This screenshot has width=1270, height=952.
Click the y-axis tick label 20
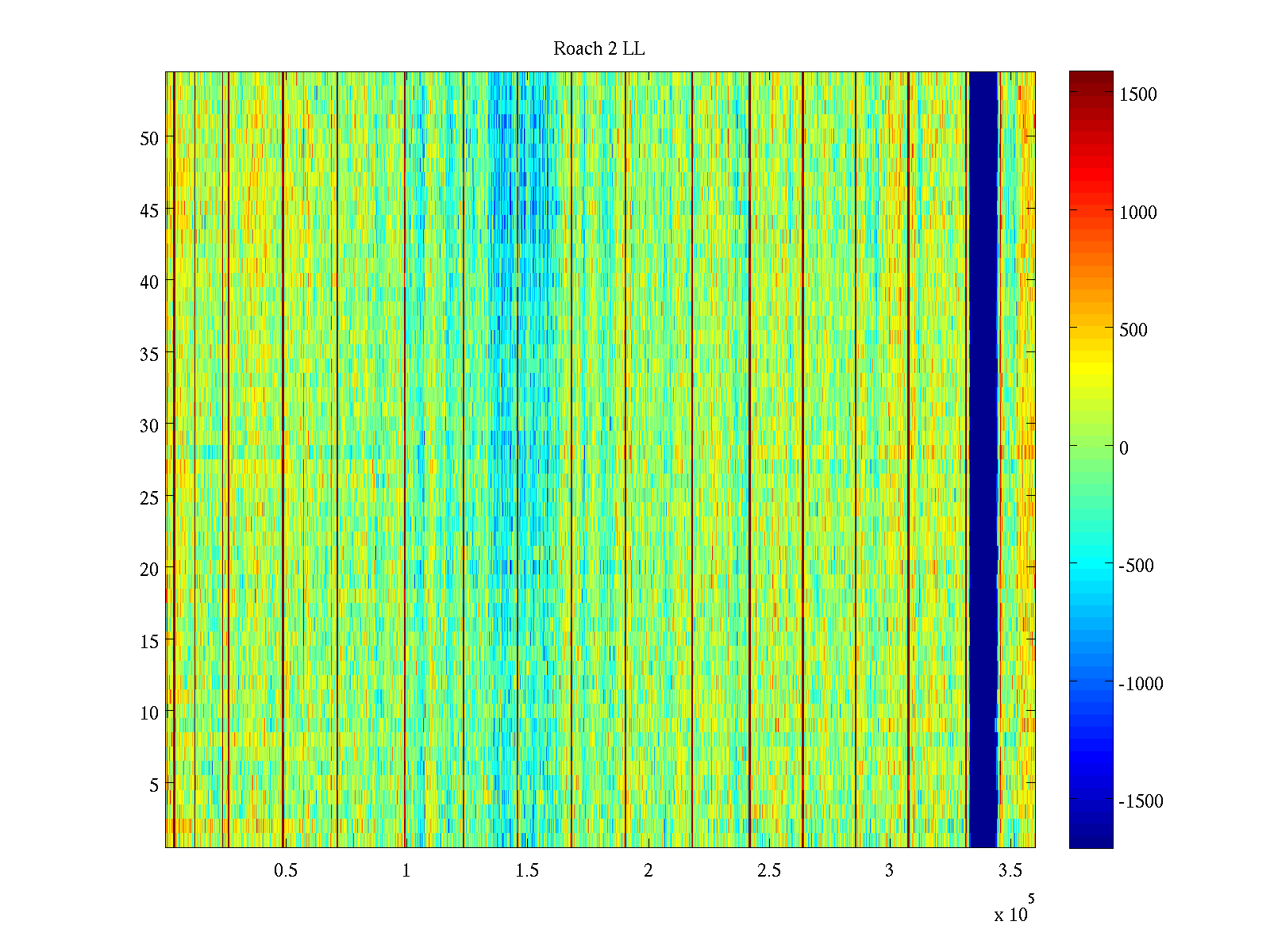pos(149,570)
